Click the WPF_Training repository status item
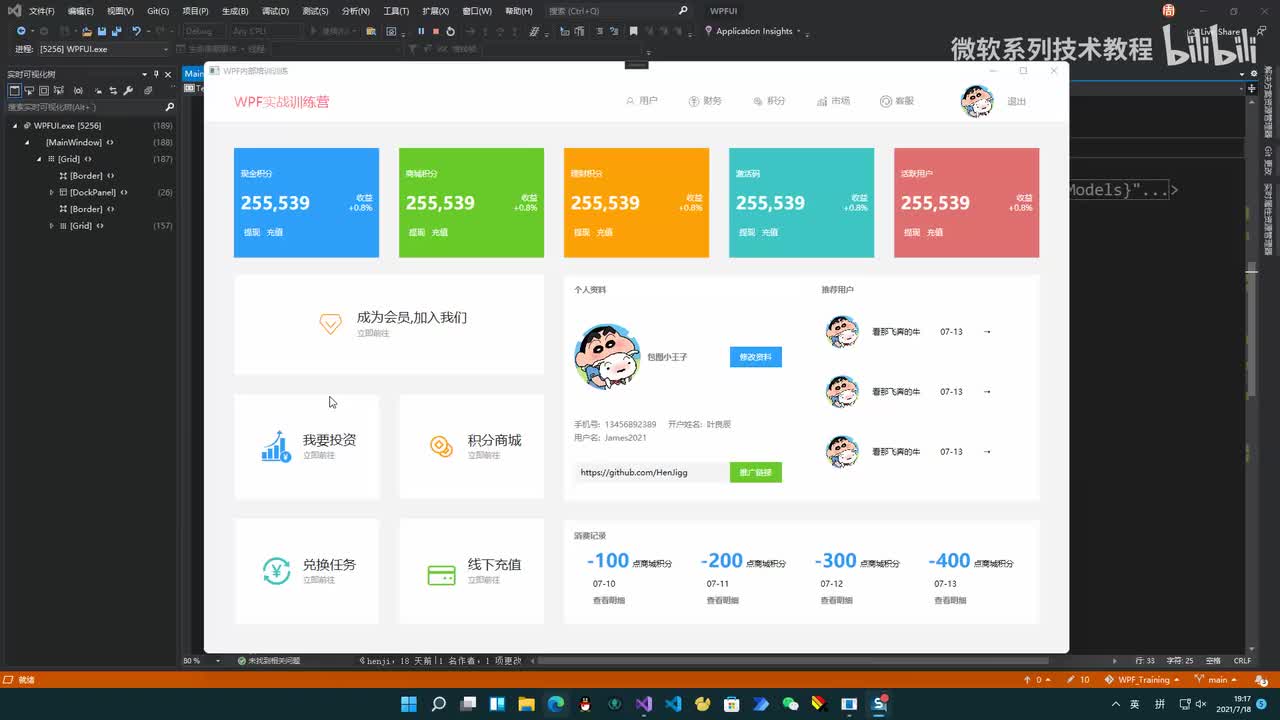Image resolution: width=1280 pixels, height=720 pixels. 1142,680
